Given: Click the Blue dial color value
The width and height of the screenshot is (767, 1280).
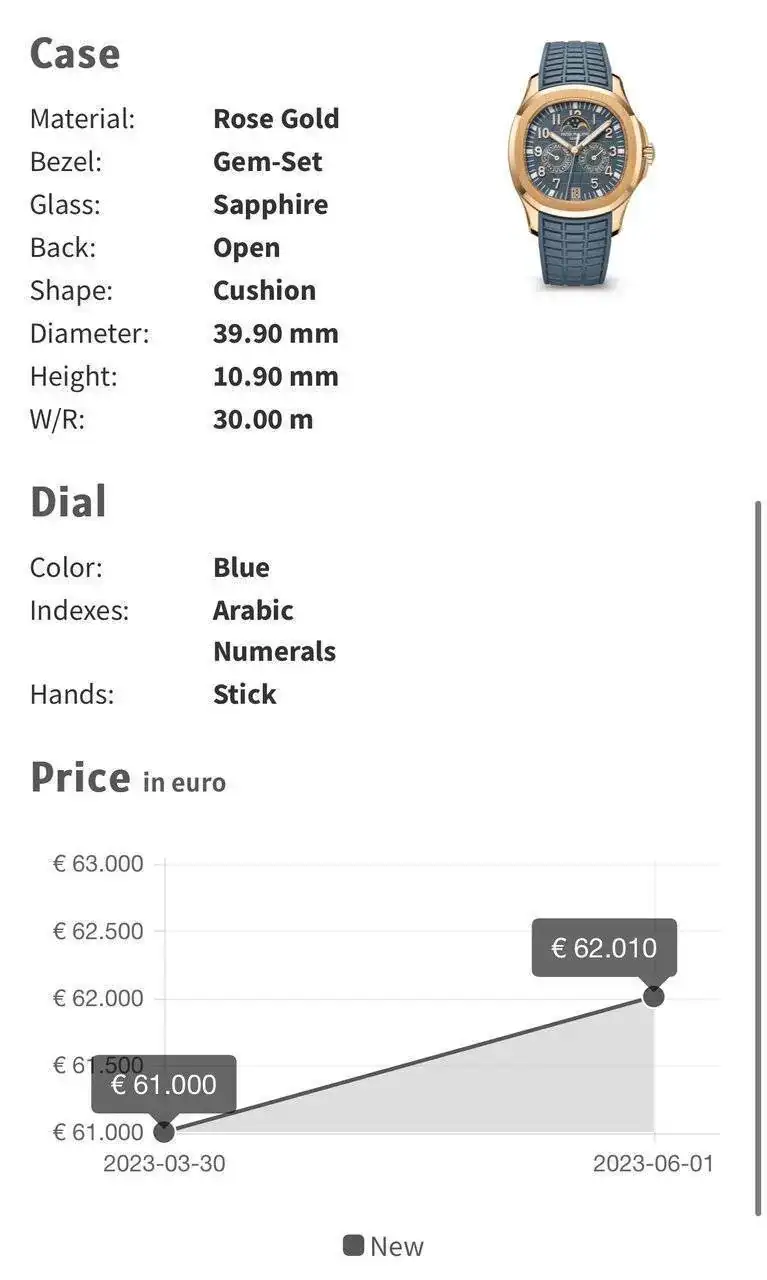Looking at the screenshot, I should (x=241, y=568).
